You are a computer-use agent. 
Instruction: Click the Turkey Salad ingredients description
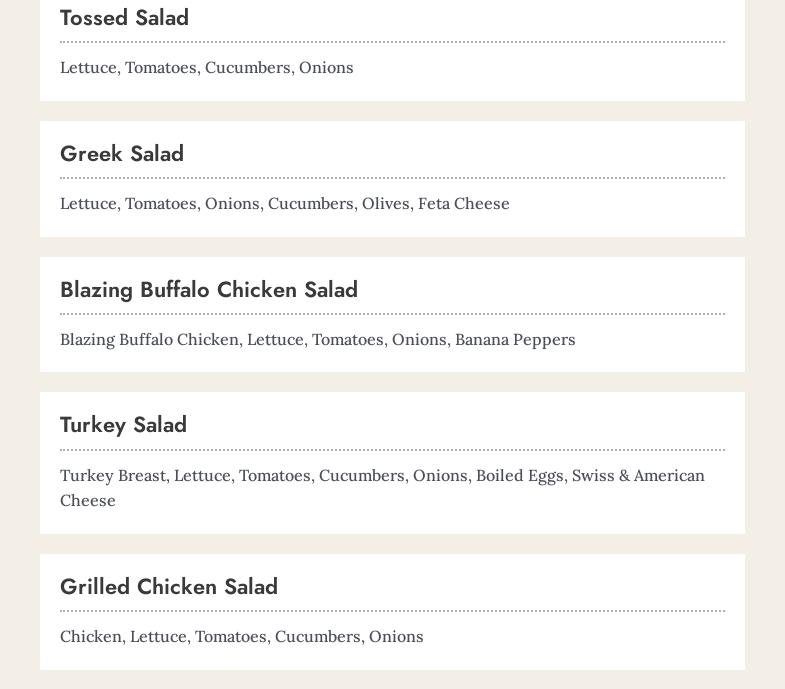click(382, 488)
